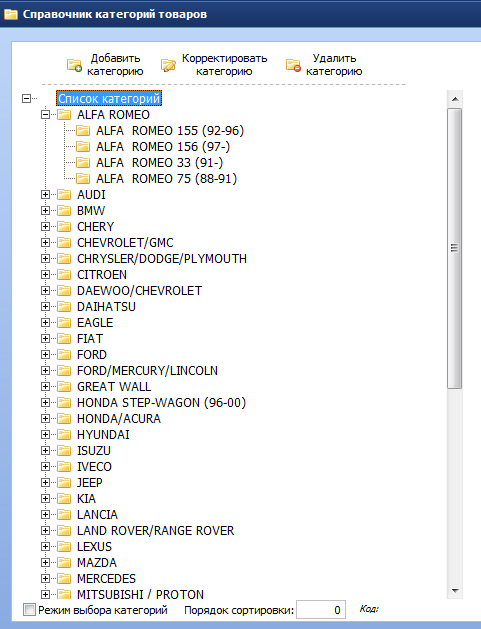The height and width of the screenshot is (629, 481).
Task: Select HONDA STEP-WAGON (96-00) category
Action: click(x=161, y=403)
